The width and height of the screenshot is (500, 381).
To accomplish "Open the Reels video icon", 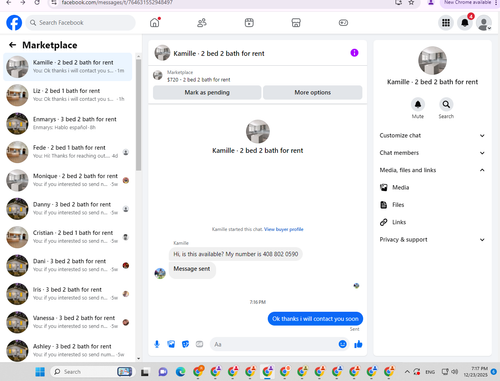I will tap(249, 23).
